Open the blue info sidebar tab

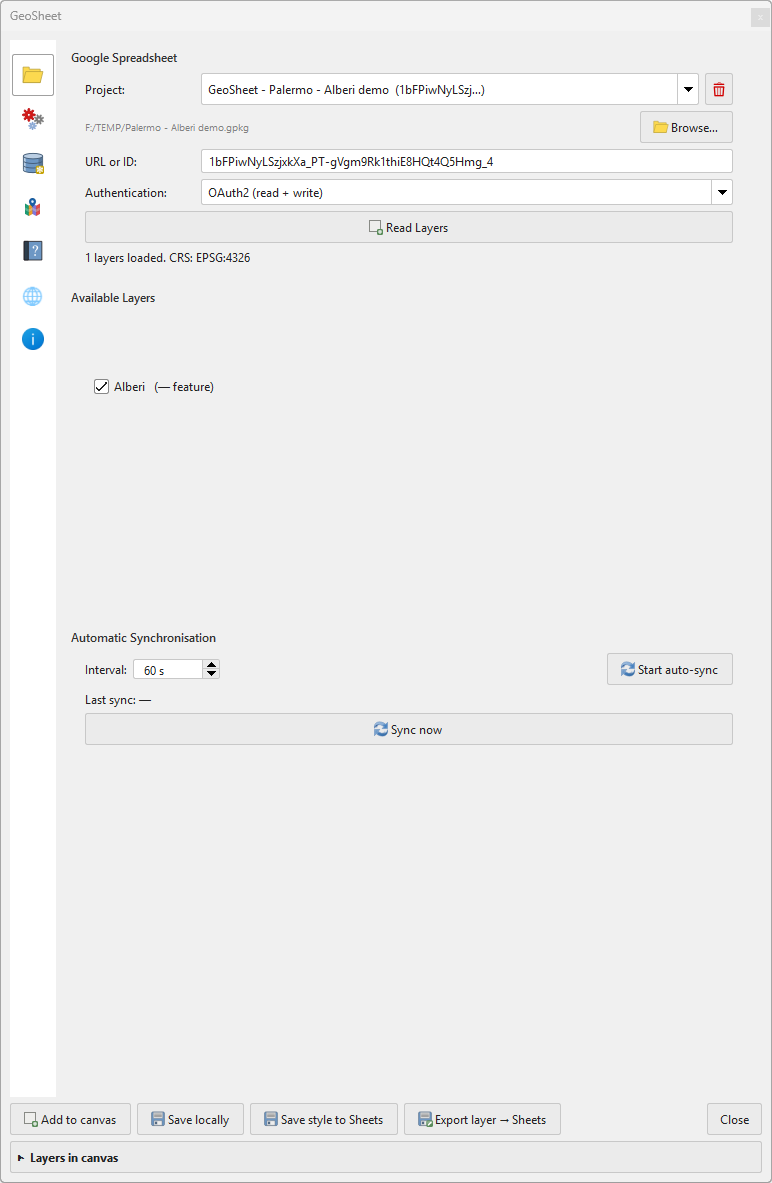click(x=32, y=340)
